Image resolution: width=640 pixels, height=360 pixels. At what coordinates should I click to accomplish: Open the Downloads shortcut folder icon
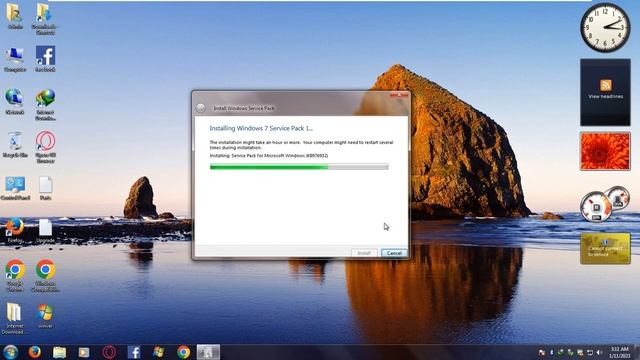(x=45, y=18)
